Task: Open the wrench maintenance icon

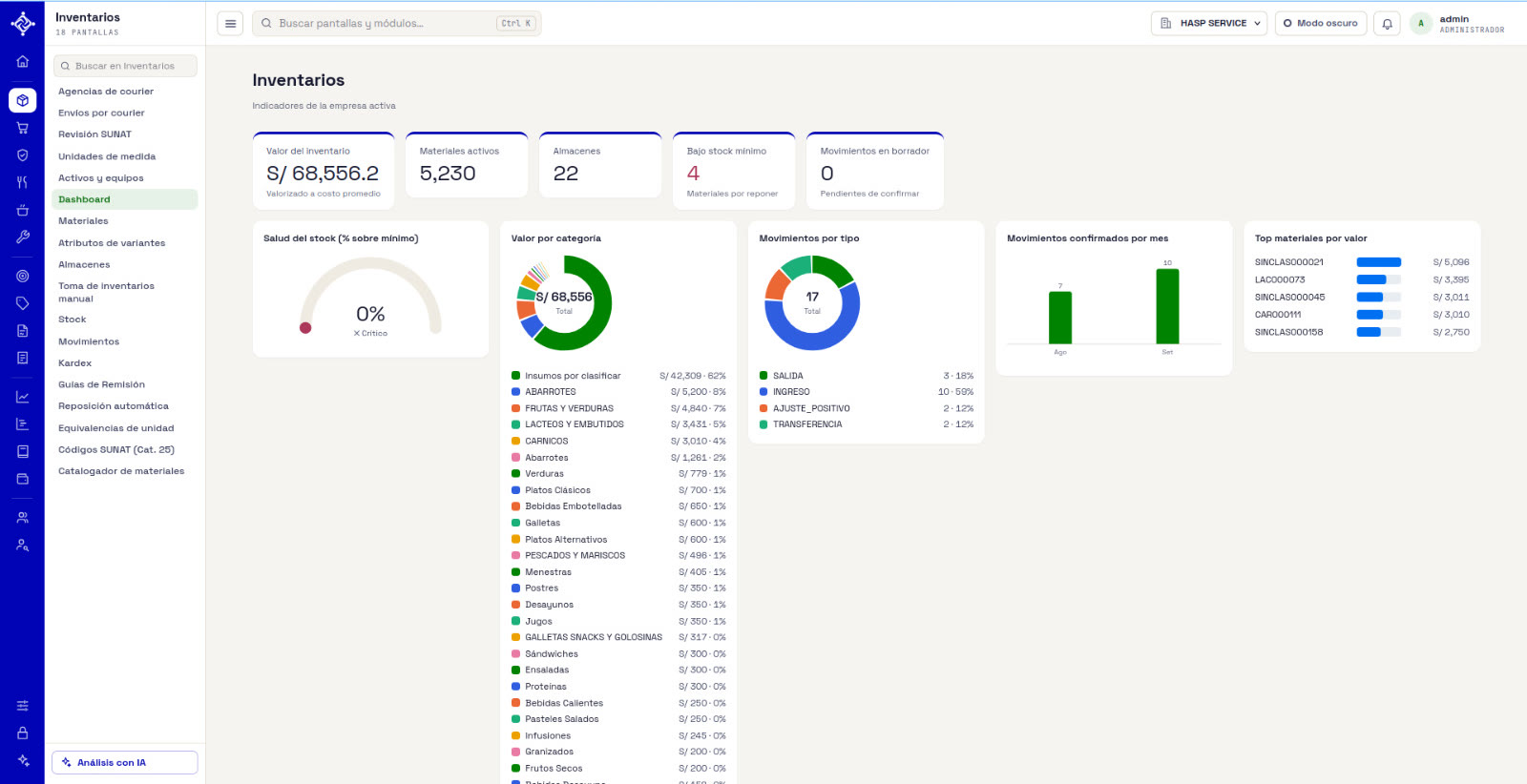Action: pyautogui.click(x=22, y=237)
